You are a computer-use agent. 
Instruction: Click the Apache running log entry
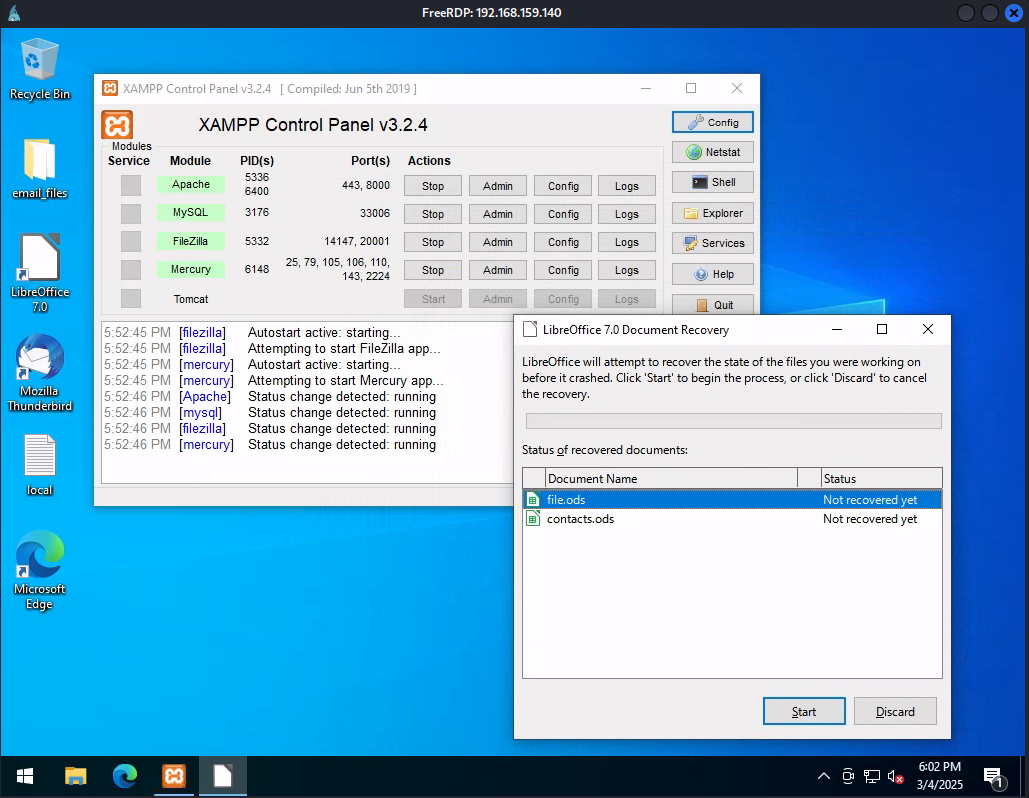[270, 396]
